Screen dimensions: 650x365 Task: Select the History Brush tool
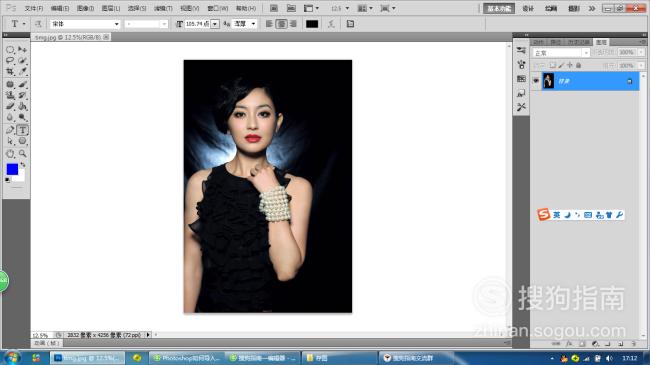22,95
